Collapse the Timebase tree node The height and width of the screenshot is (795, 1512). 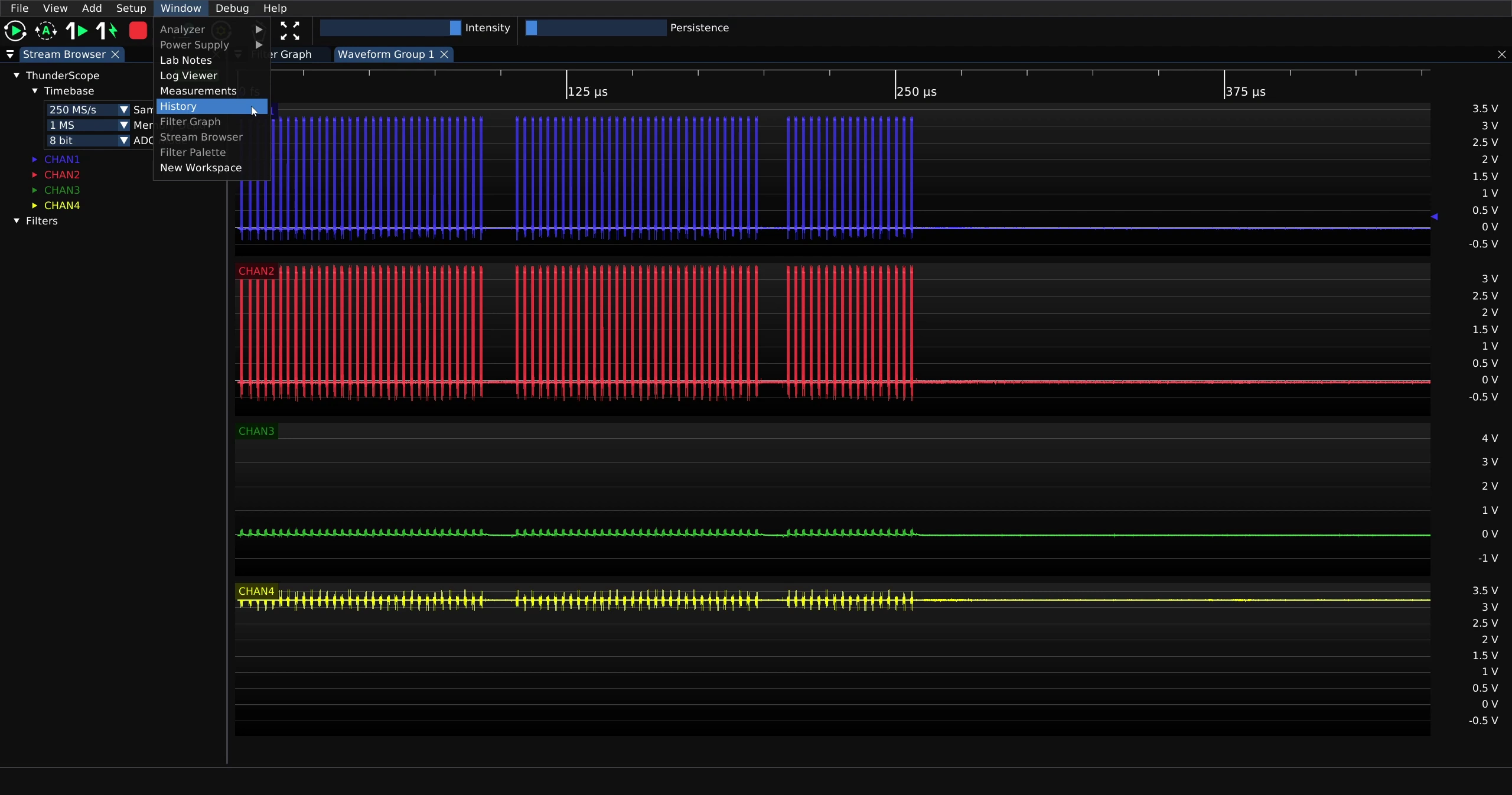tap(35, 91)
